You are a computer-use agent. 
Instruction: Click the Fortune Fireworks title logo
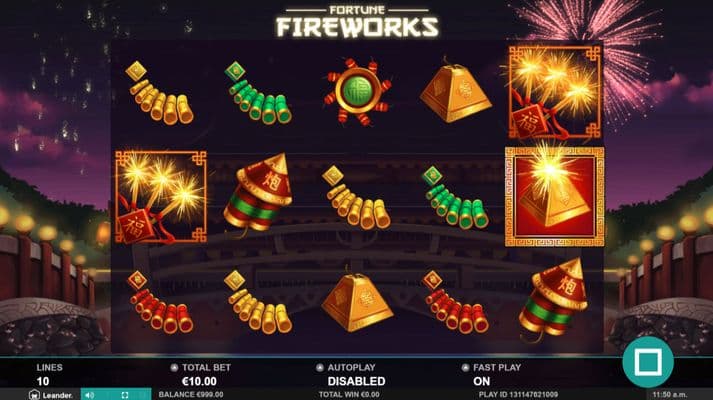[x=357, y=21]
